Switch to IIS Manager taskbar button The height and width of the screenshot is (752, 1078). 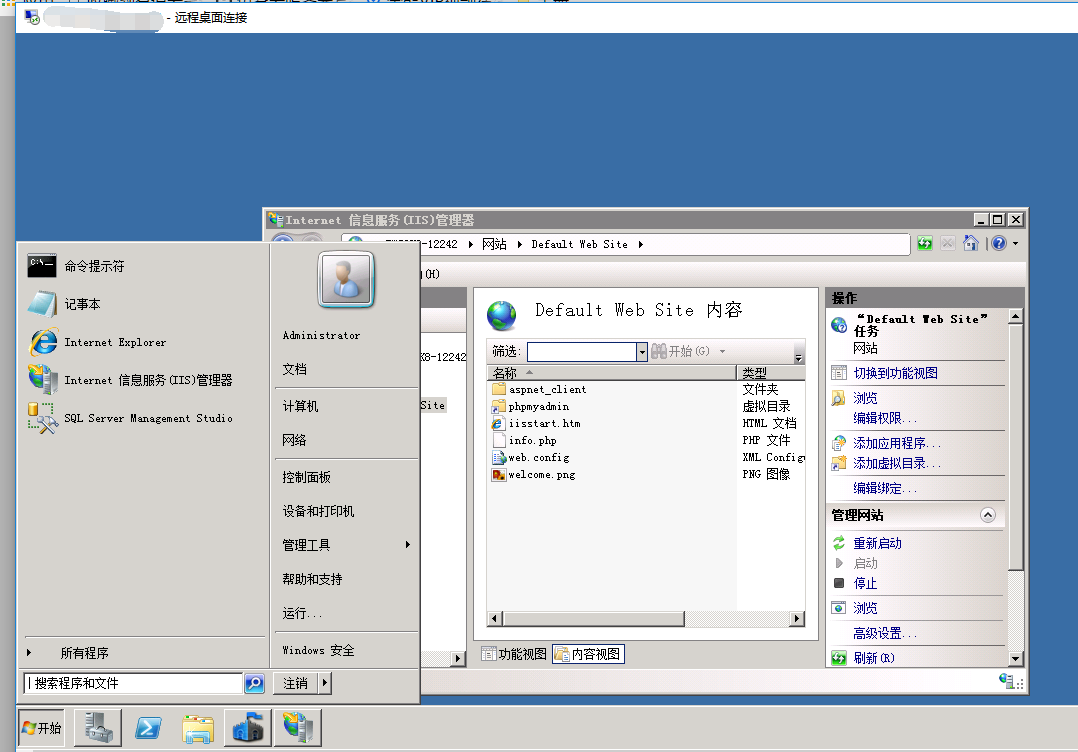(298, 728)
